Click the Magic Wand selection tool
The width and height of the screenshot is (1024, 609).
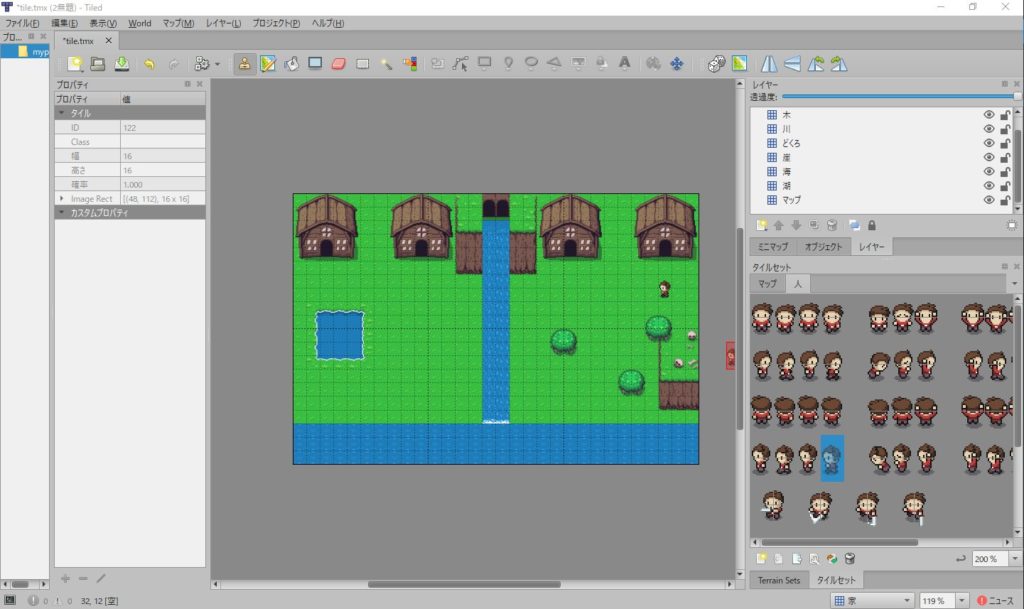coord(386,63)
